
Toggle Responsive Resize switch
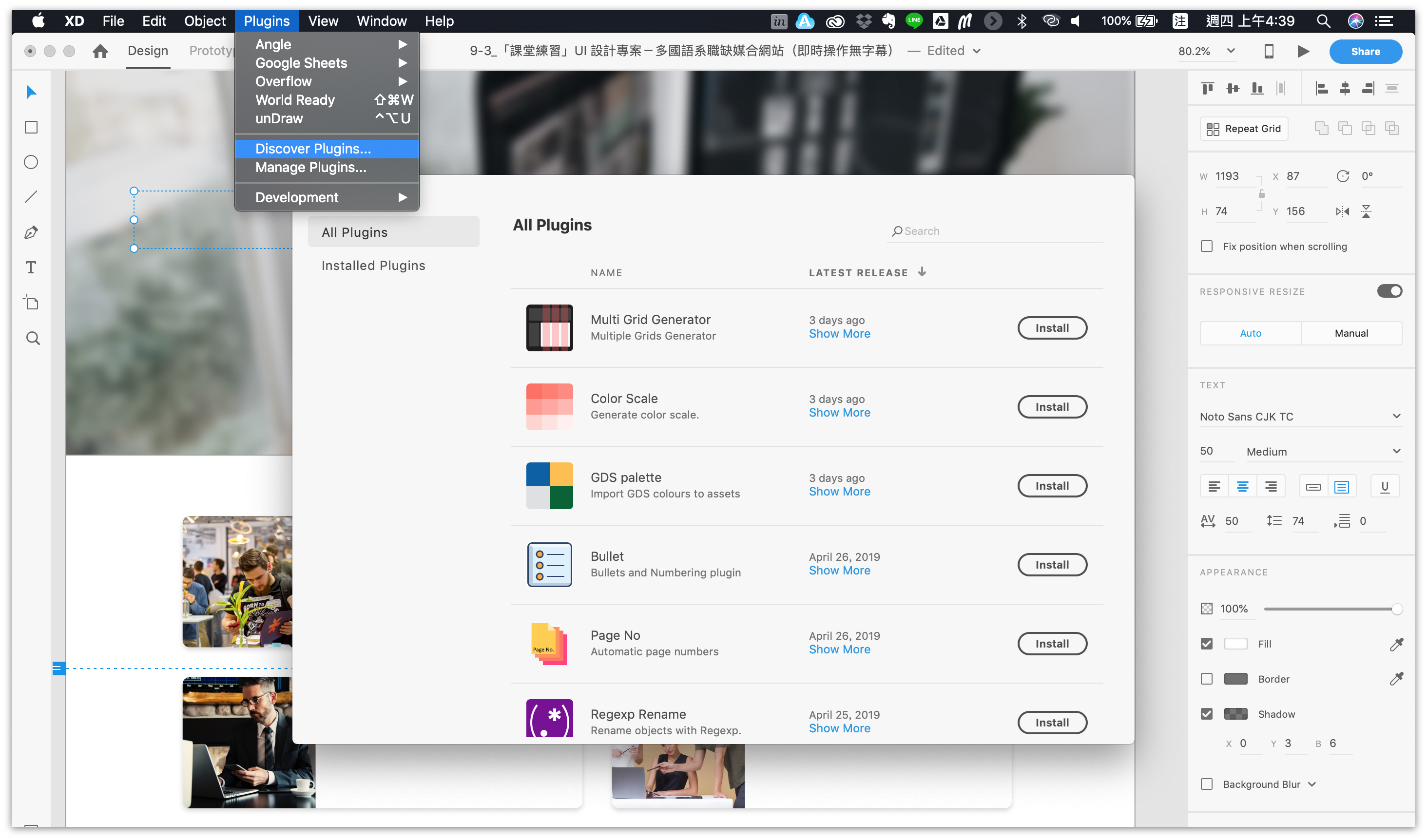(1389, 291)
